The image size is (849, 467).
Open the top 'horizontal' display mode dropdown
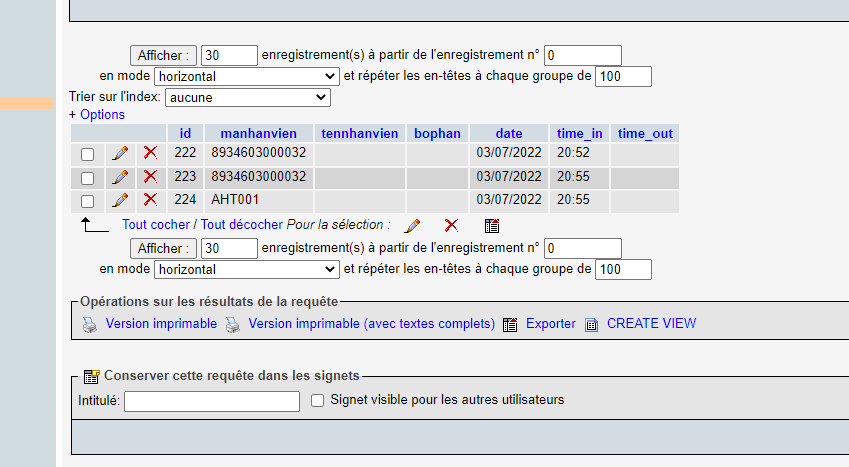(247, 76)
